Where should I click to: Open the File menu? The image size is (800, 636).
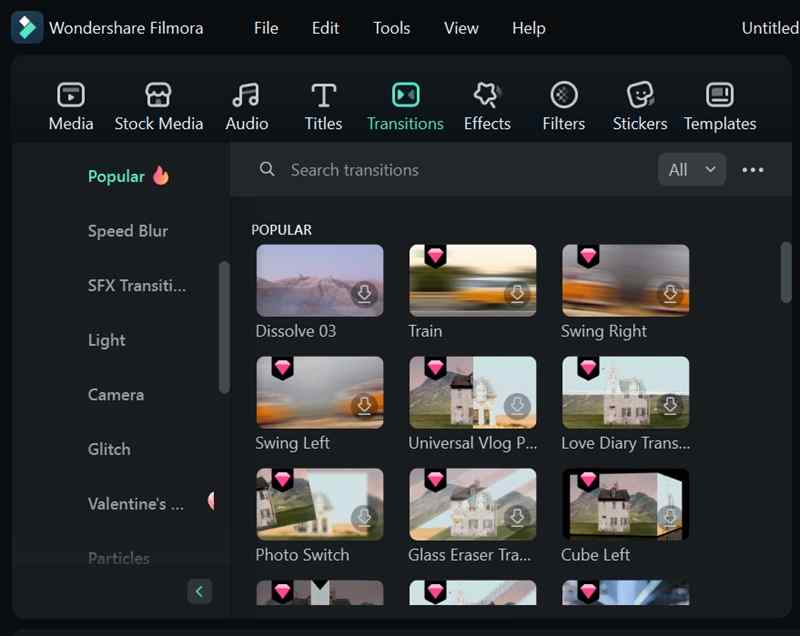tap(266, 28)
